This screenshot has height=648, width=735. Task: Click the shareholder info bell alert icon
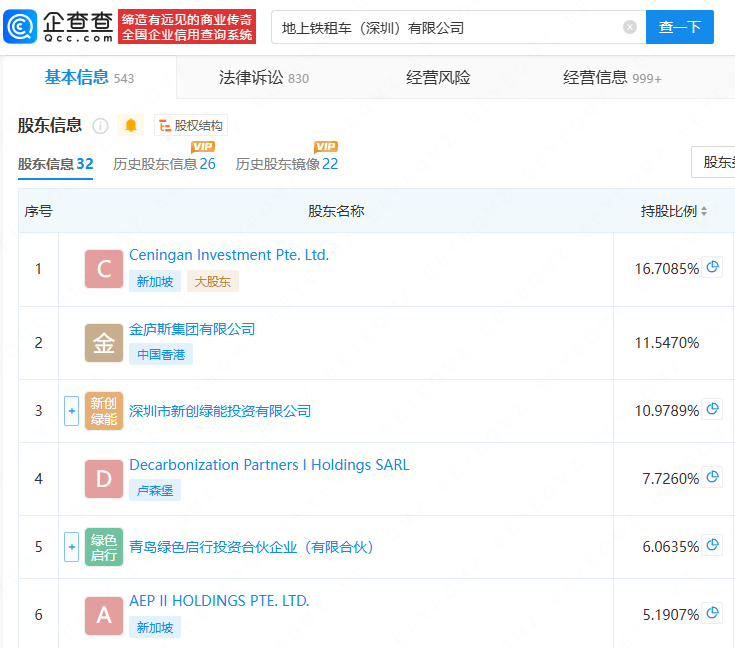point(131,125)
